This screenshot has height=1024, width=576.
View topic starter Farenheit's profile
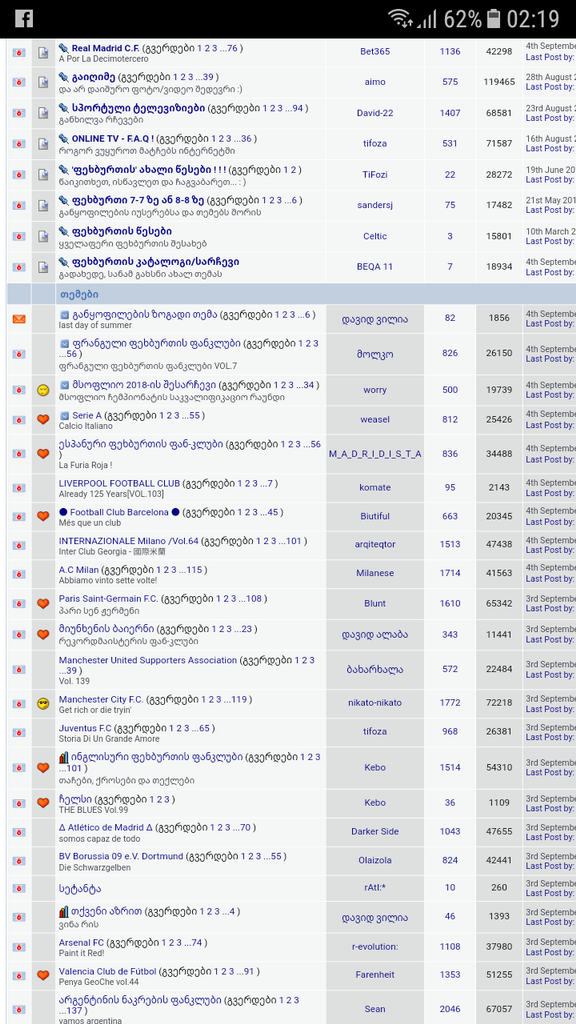(375, 975)
